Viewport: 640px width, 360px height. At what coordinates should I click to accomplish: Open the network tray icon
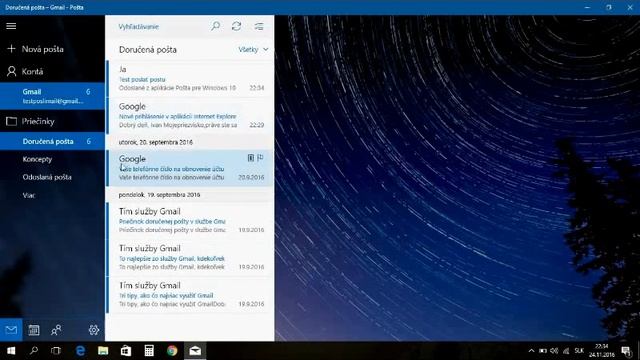point(566,351)
